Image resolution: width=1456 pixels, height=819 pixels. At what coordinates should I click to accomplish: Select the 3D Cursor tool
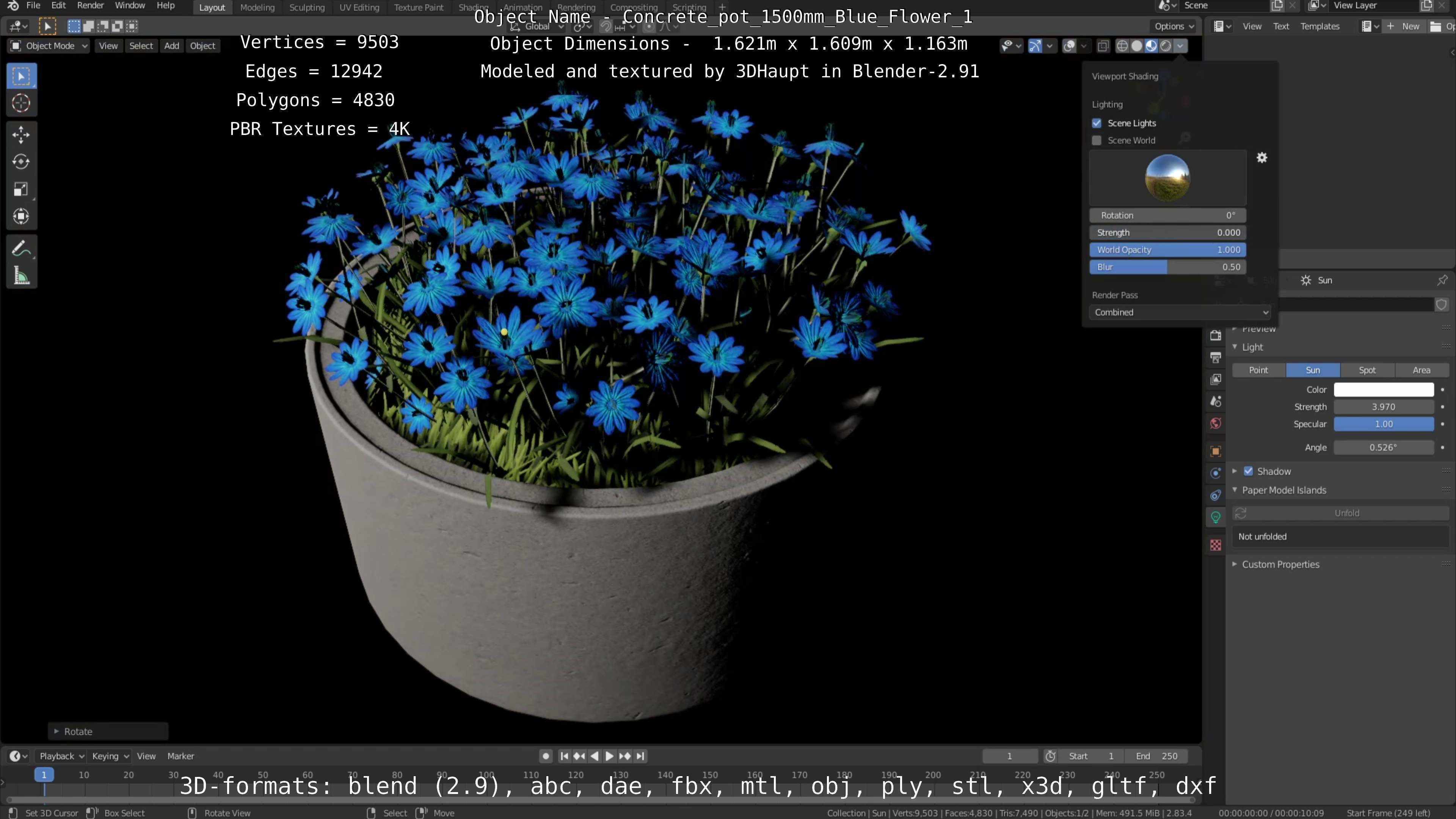22,103
